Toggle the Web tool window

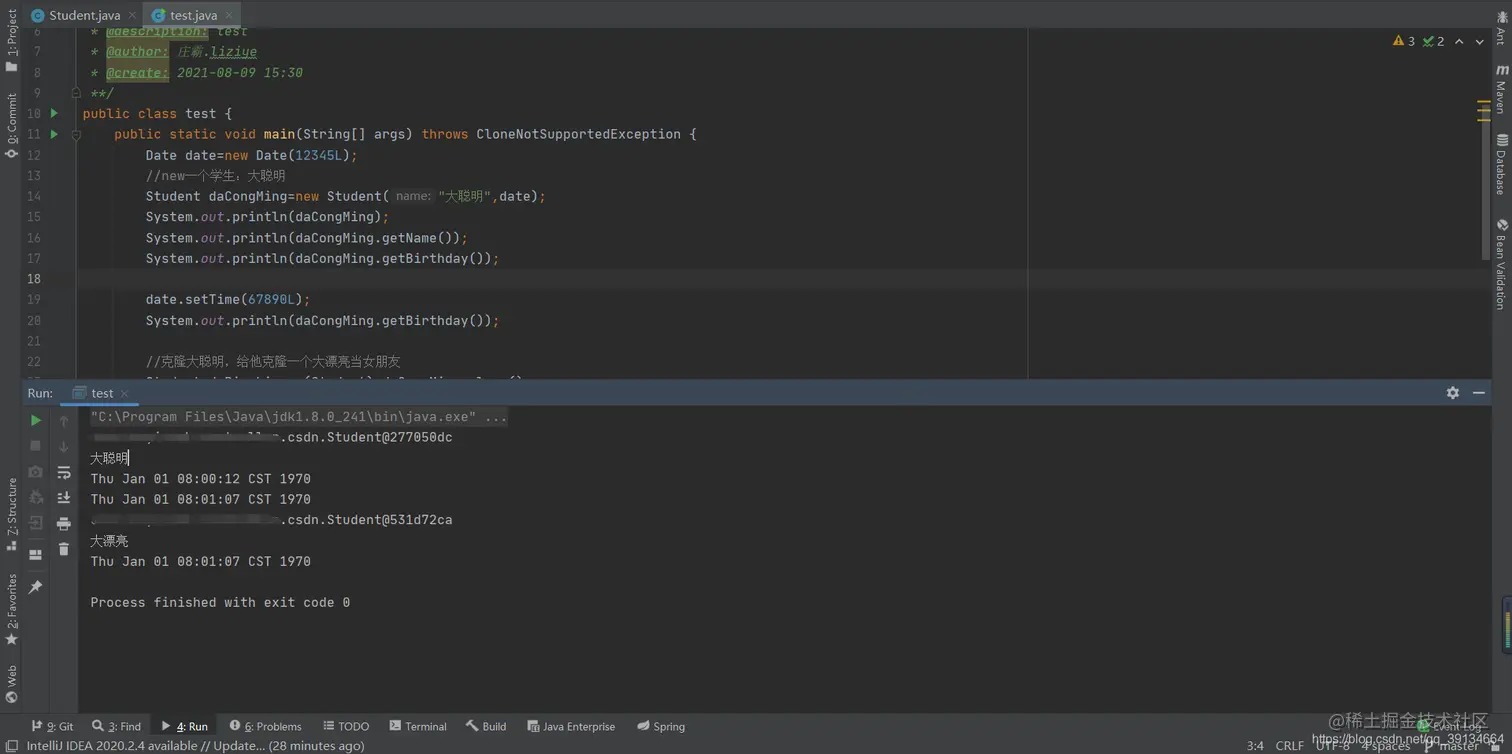tap(11, 685)
